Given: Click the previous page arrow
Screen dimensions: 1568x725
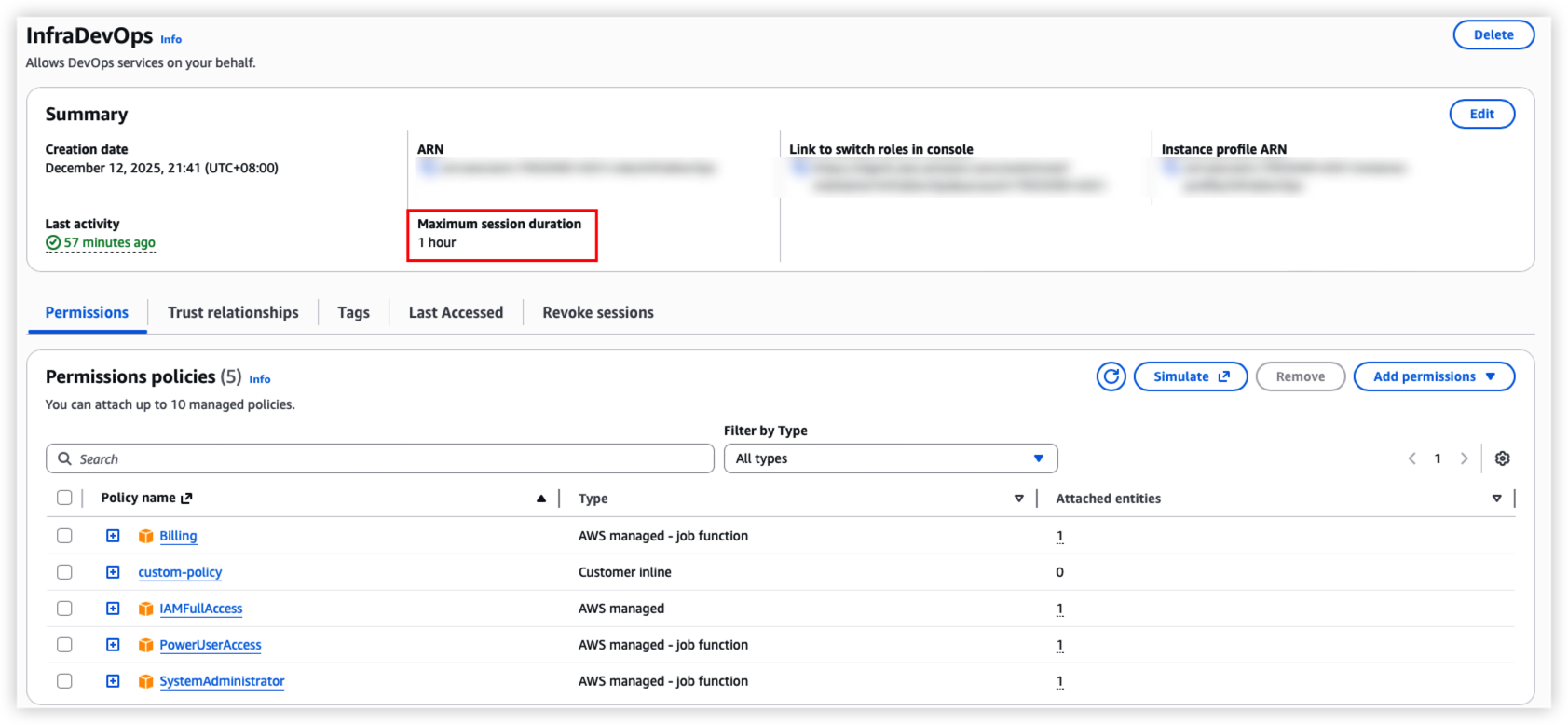Looking at the screenshot, I should [x=1412, y=458].
